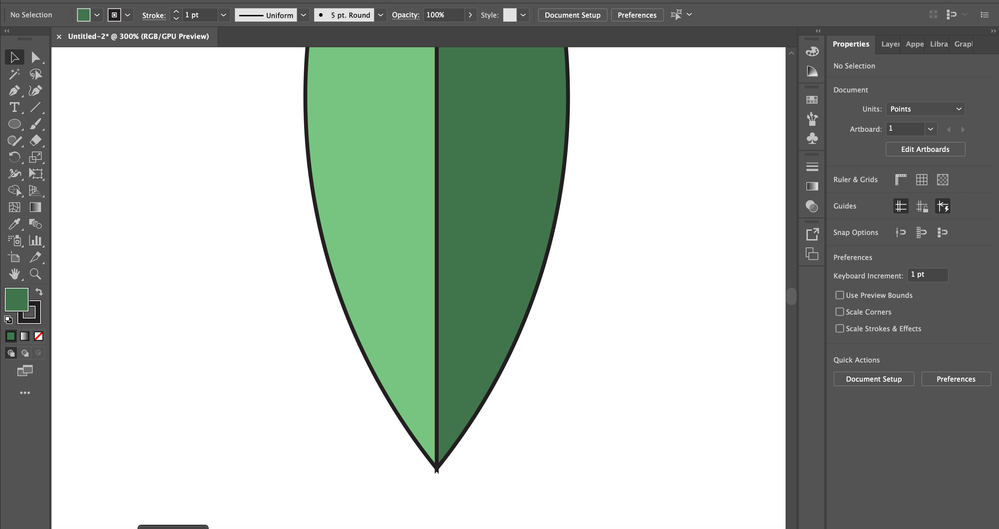Select the Curvature tool
Image resolution: width=999 pixels, height=529 pixels.
(36, 91)
